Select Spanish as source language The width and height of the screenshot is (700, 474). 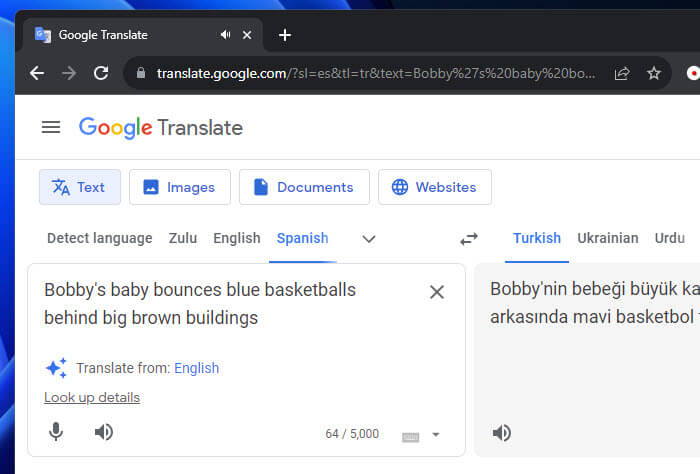pyautogui.click(x=302, y=238)
